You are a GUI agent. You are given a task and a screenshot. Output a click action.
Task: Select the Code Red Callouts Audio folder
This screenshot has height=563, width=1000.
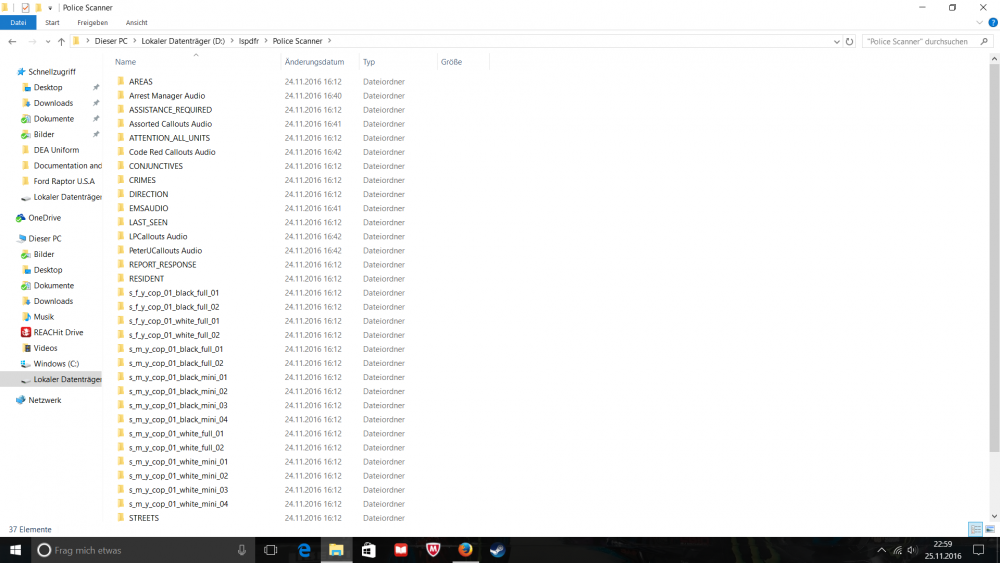(x=172, y=152)
